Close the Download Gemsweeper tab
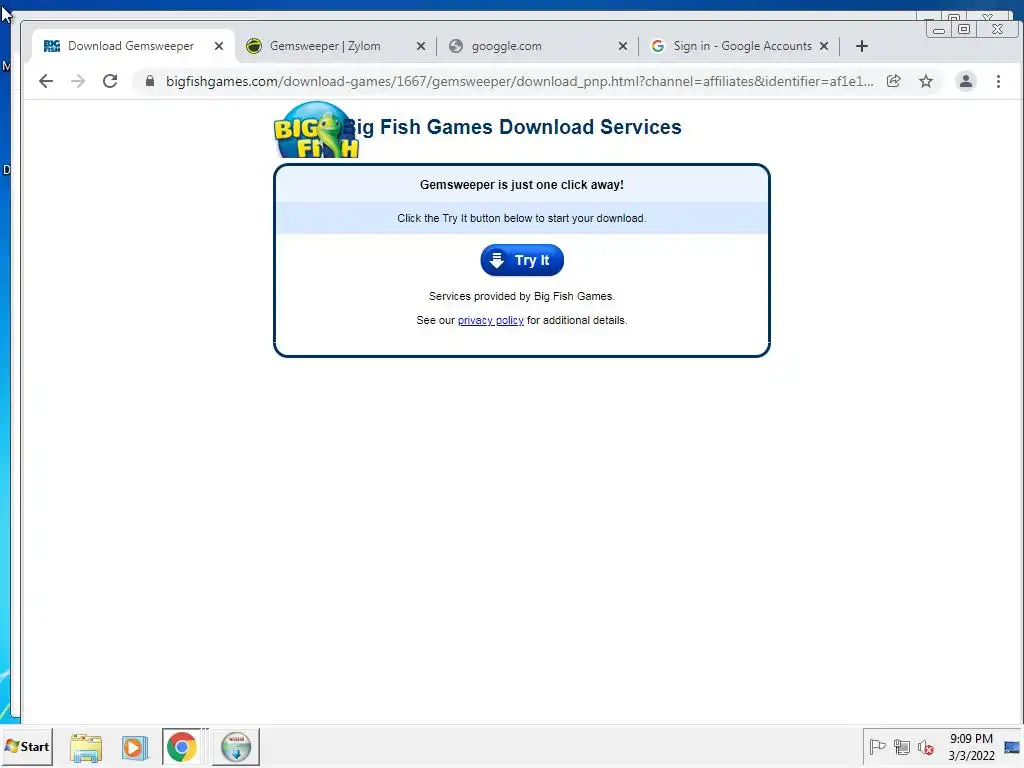The height and width of the screenshot is (768, 1024). pos(219,46)
